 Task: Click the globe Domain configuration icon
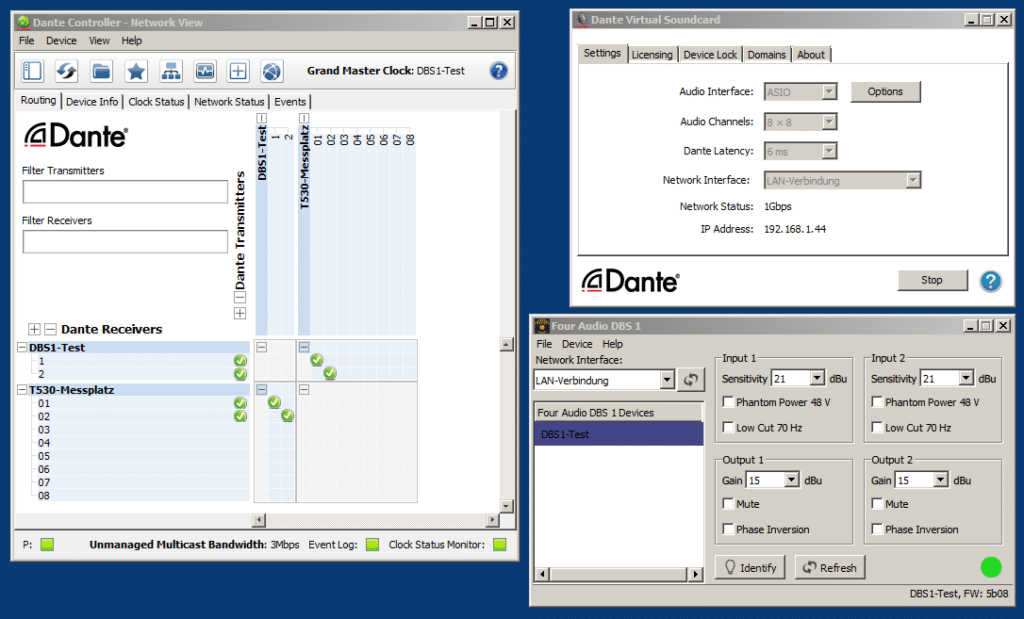point(272,71)
